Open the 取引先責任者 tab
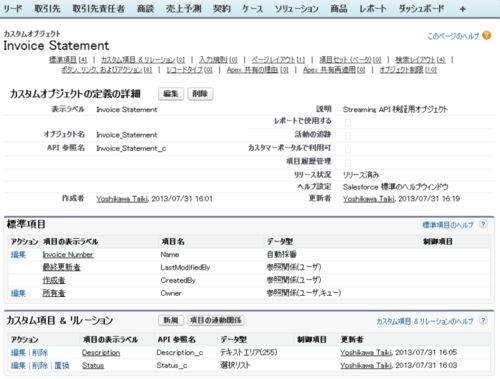 pyautogui.click(x=99, y=9)
